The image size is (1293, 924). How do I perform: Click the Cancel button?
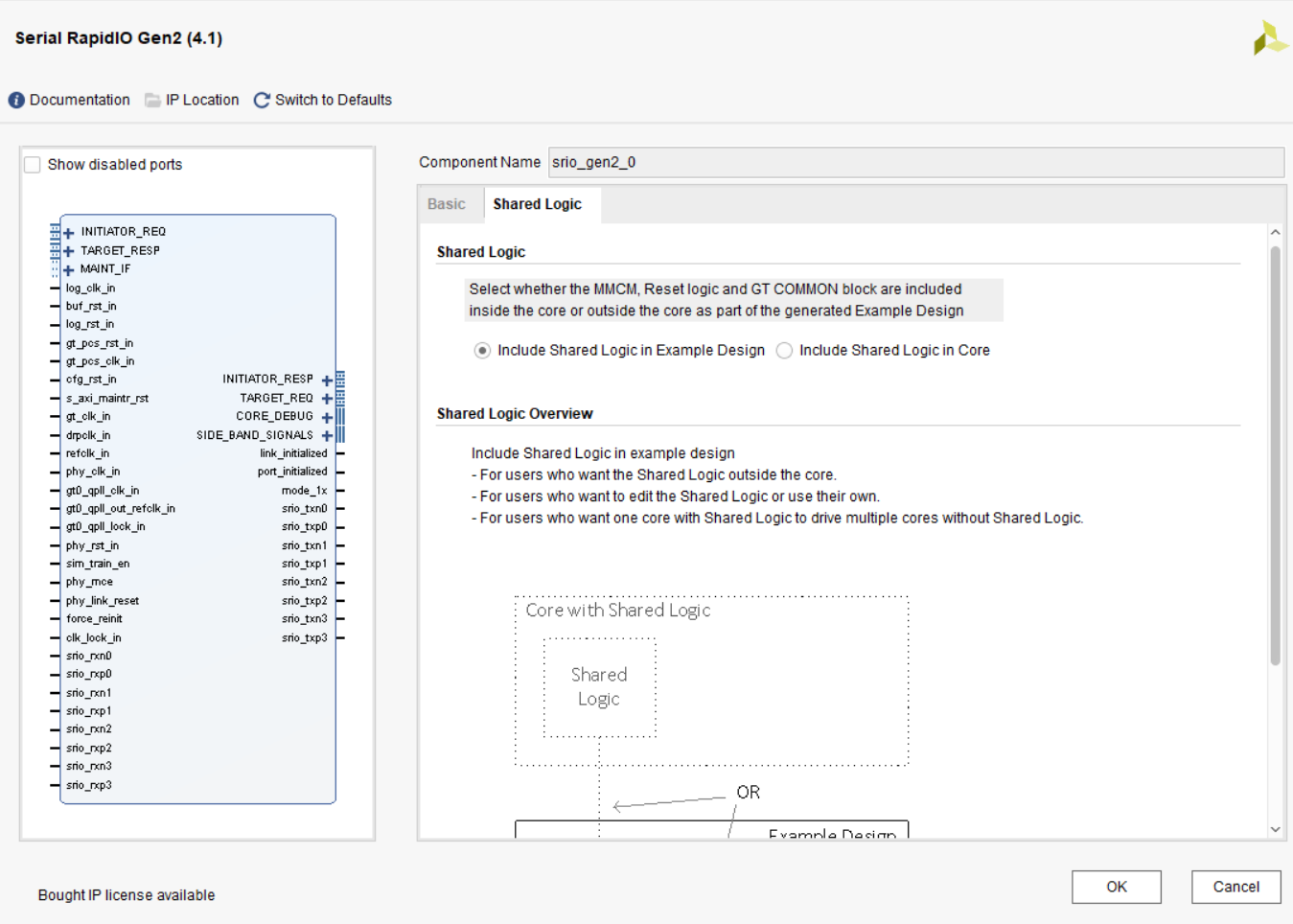[1236, 887]
